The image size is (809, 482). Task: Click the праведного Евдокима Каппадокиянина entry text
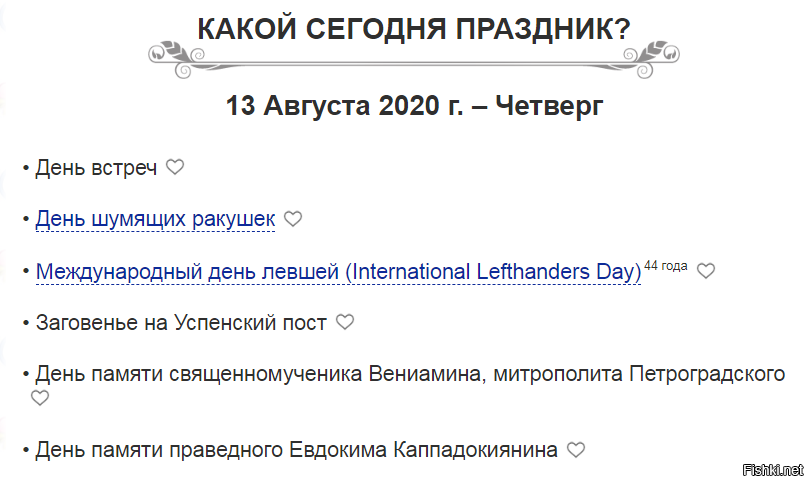tap(296, 450)
